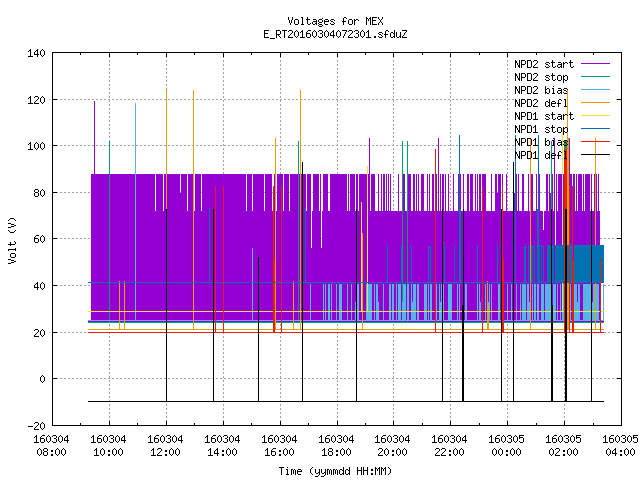Click the 160304 14:00 x-axis tick label
Image resolution: width=640 pixels, height=480 pixels.
click(x=222, y=446)
